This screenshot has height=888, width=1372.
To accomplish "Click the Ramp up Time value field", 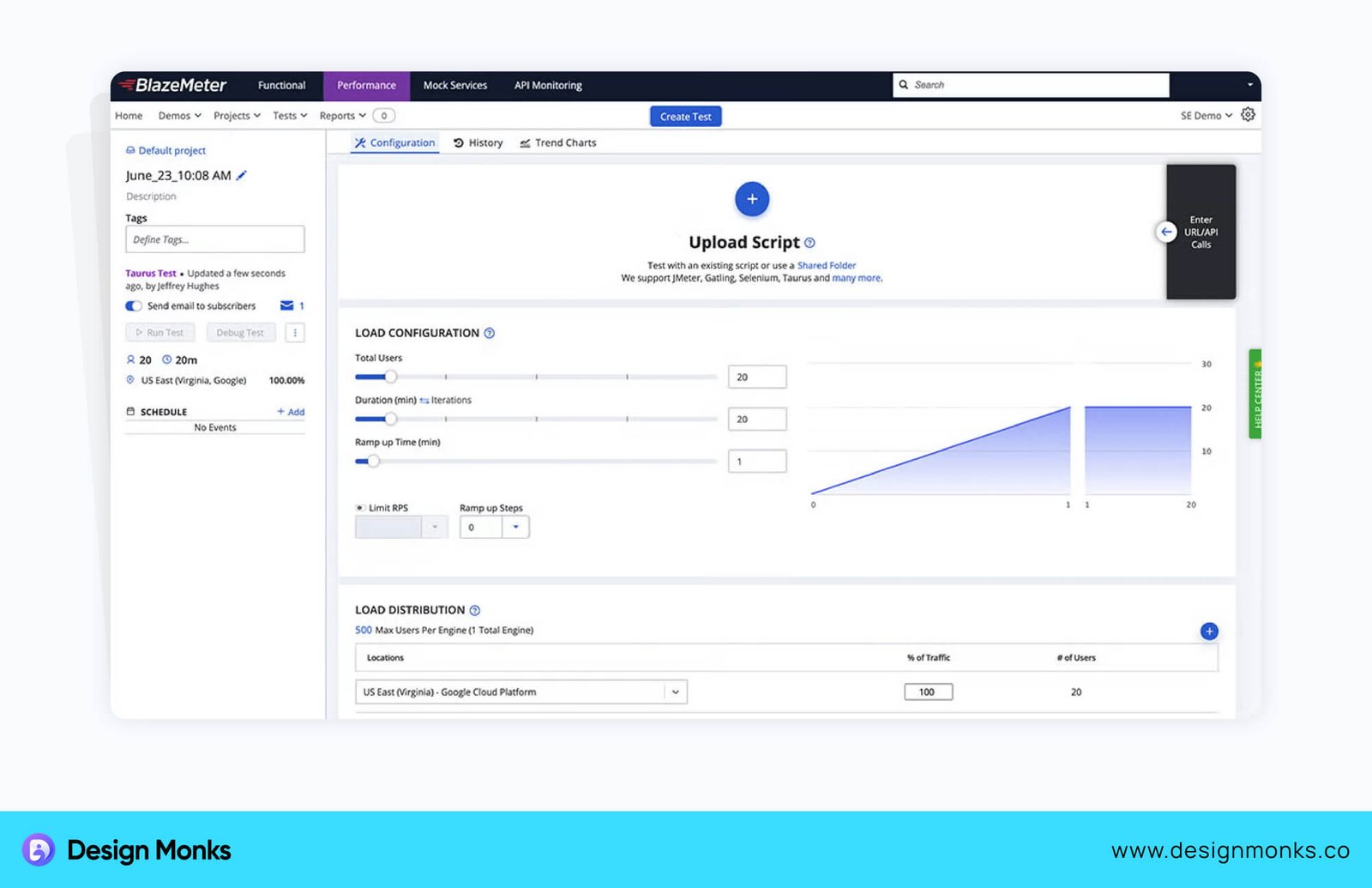I will click(x=757, y=461).
